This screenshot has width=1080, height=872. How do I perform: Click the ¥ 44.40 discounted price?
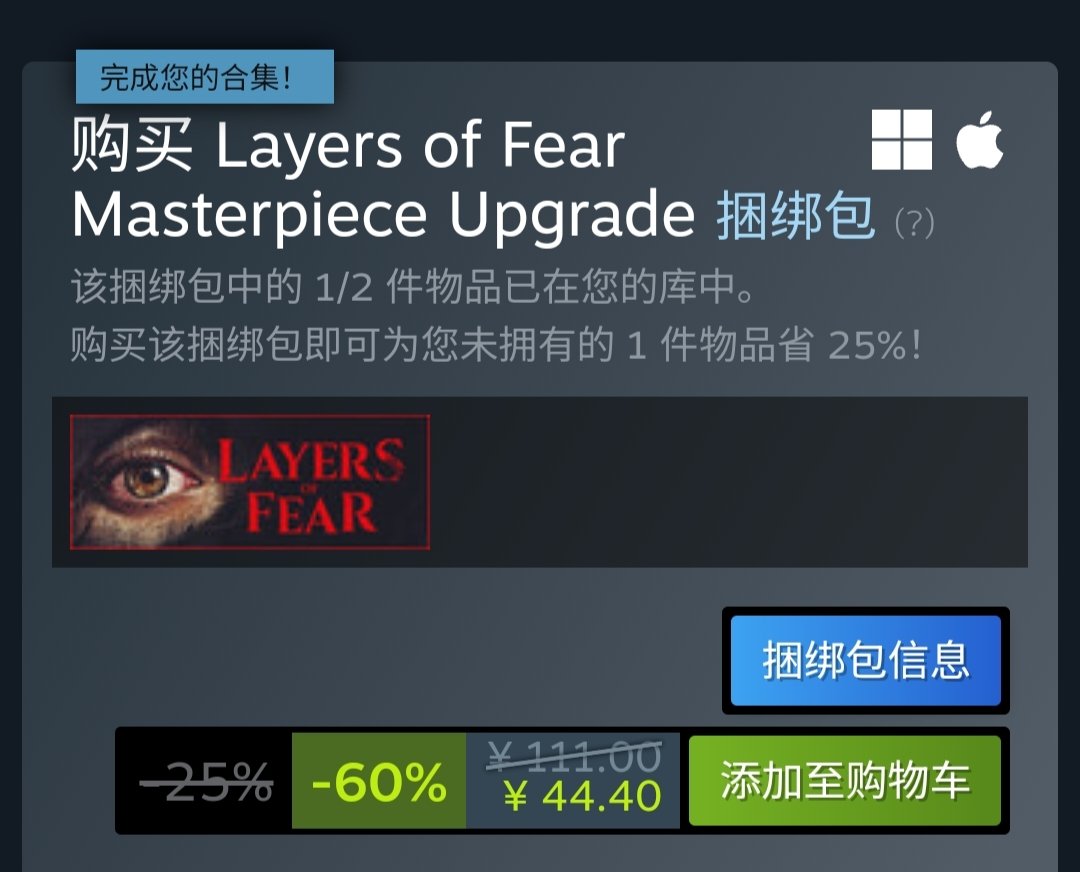[x=582, y=796]
